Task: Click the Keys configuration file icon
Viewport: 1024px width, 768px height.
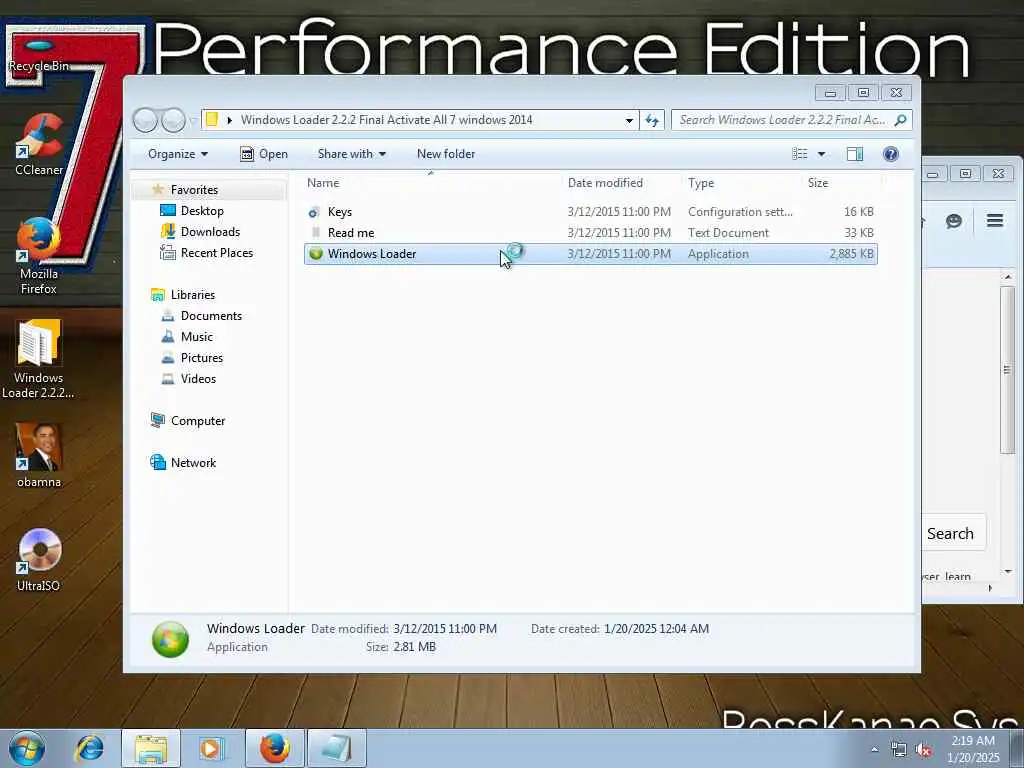Action: (315, 212)
